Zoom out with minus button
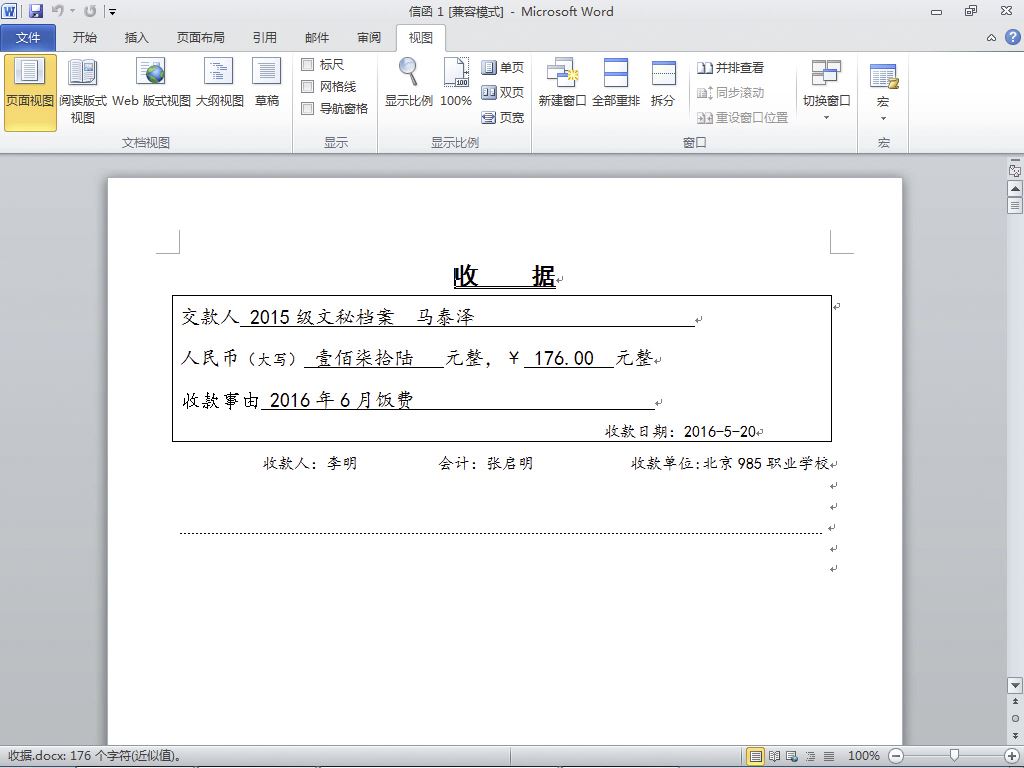This screenshot has width=1024, height=768. (897, 756)
